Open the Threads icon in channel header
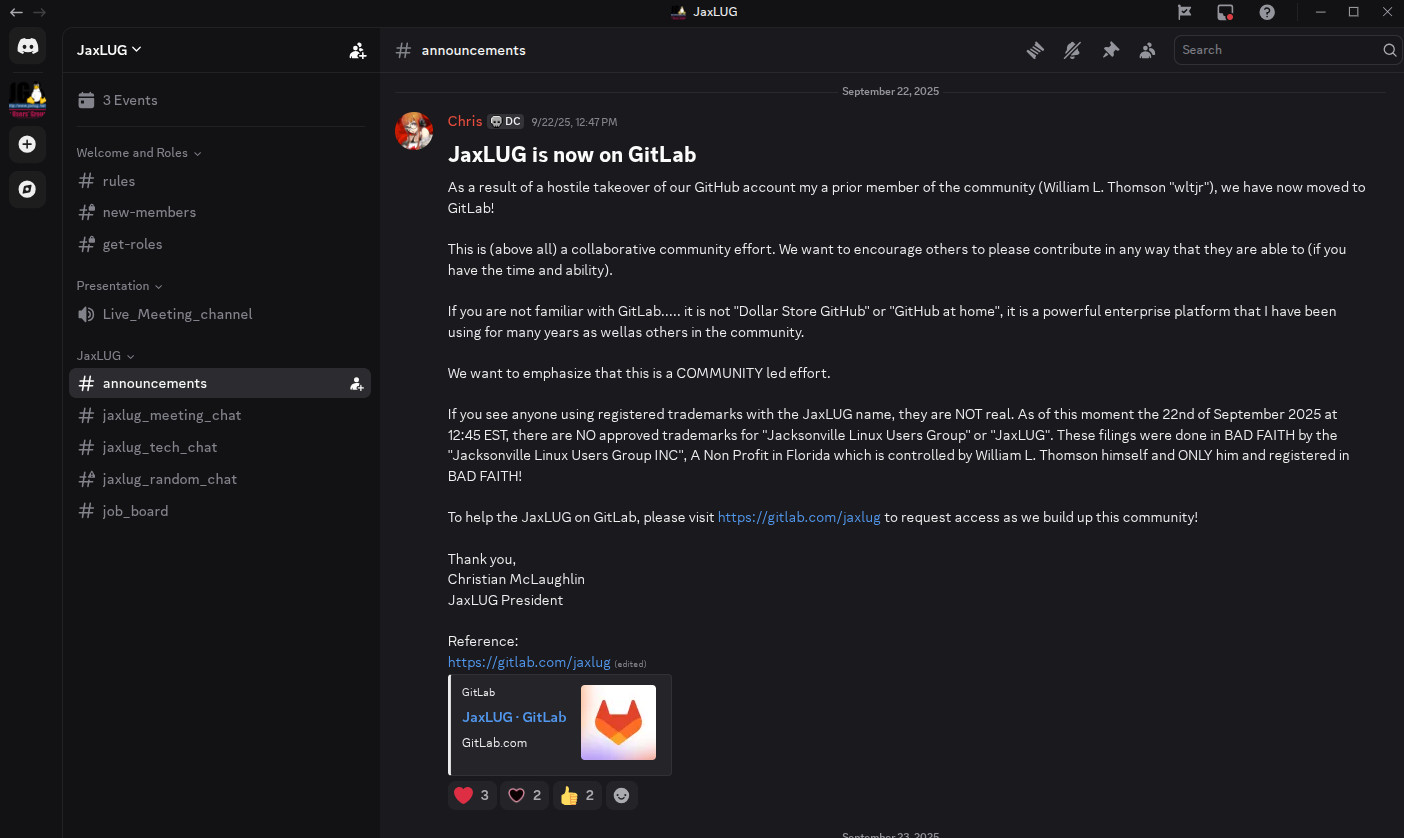 [x=1035, y=49]
